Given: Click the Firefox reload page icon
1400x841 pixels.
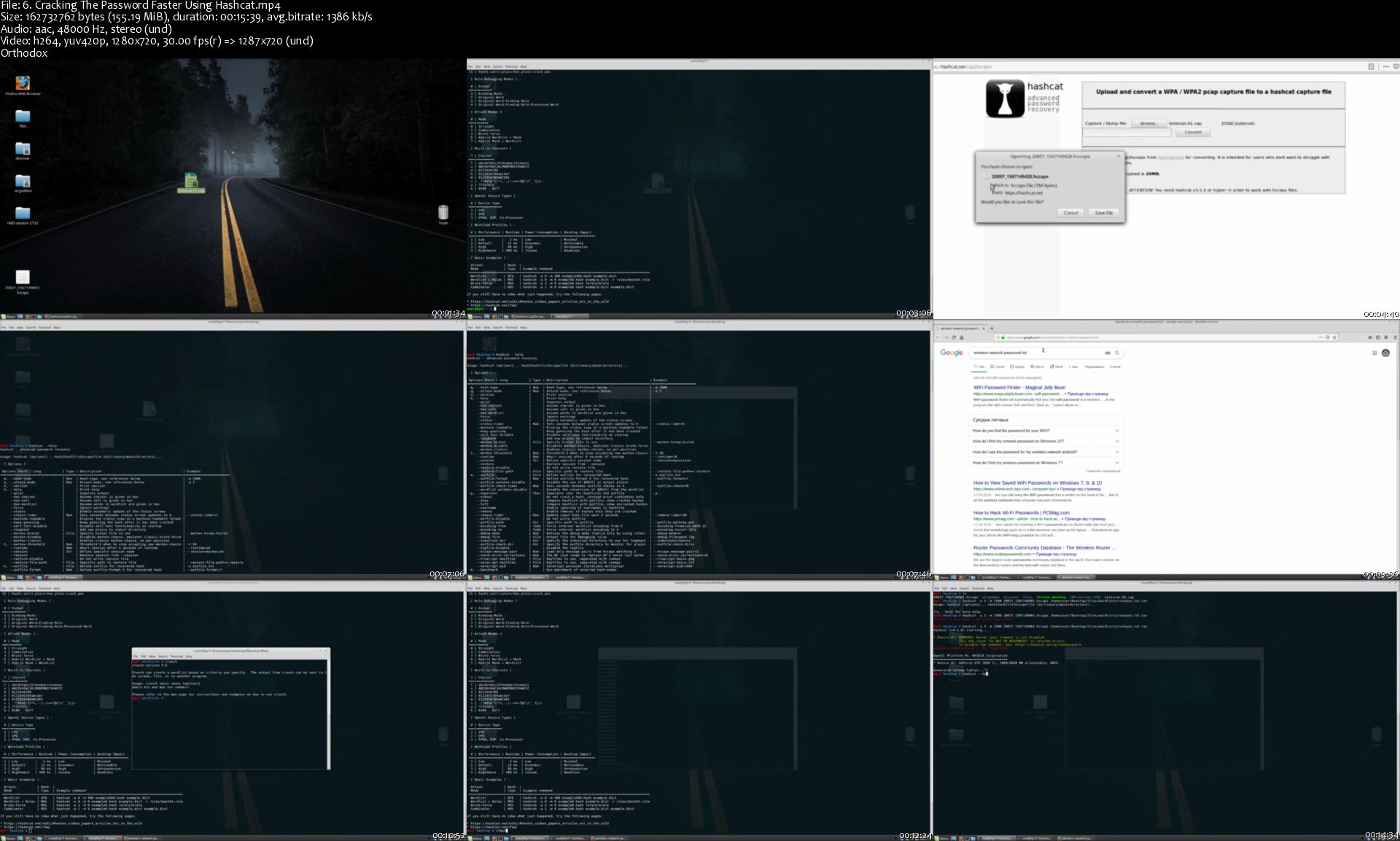Looking at the screenshot, I should click(954, 337).
